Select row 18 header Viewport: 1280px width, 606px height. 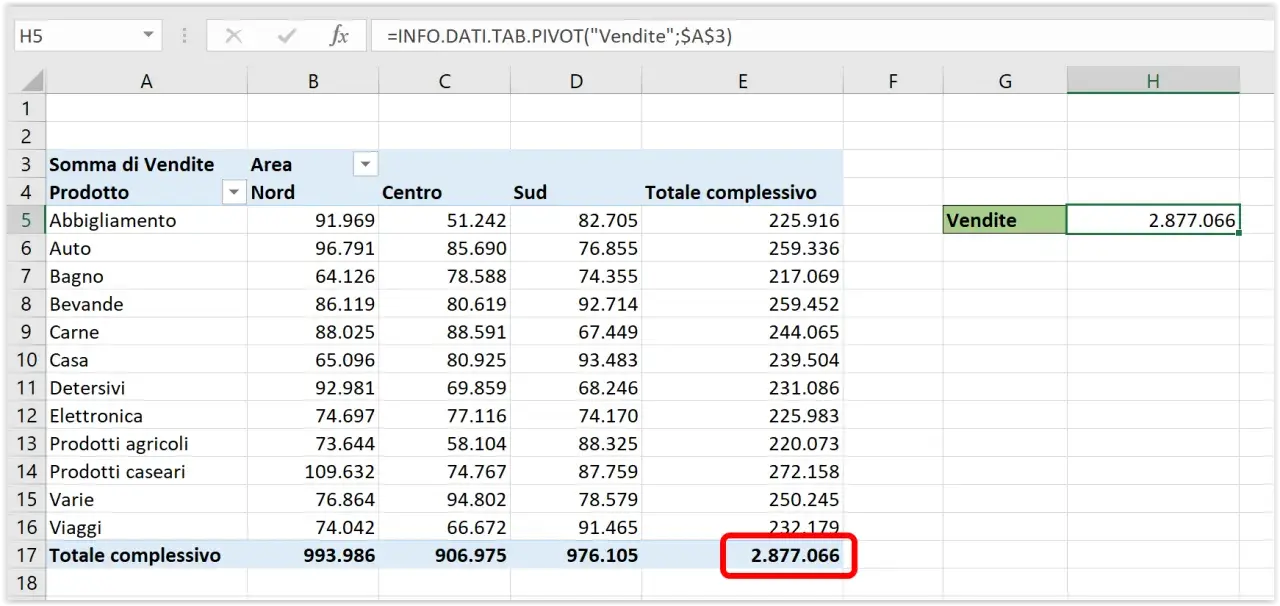[x=27, y=583]
